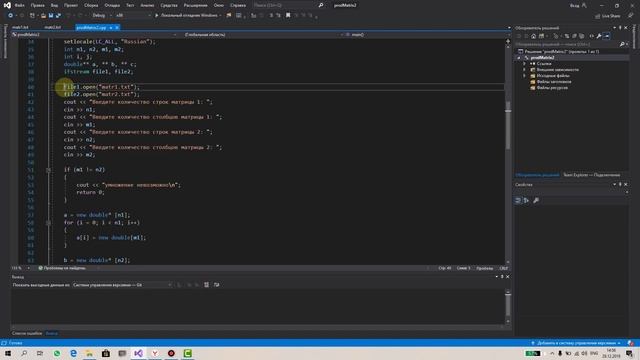640x360 pixels.
Task: Open the Debug configuration dropdown
Action: coord(101,16)
